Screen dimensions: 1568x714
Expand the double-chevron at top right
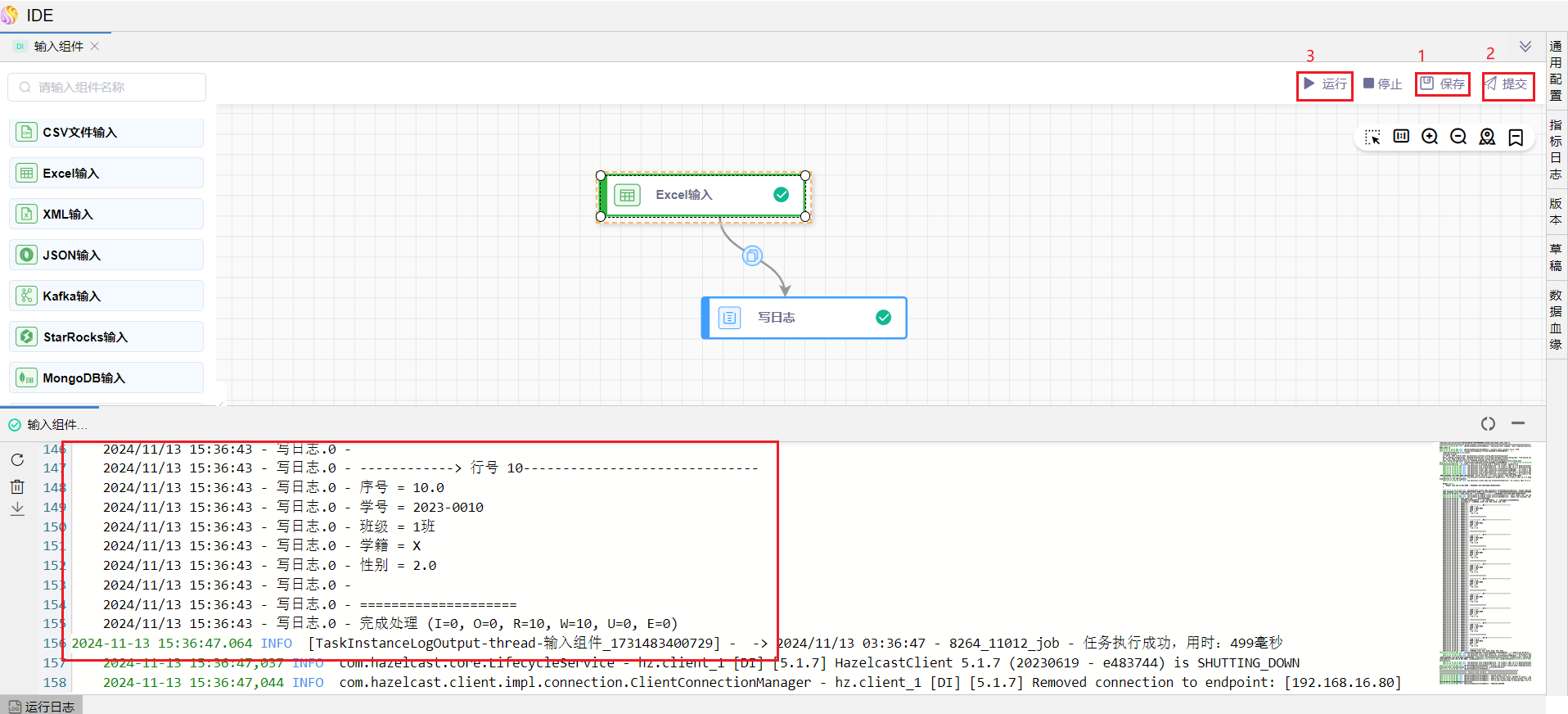(1525, 47)
